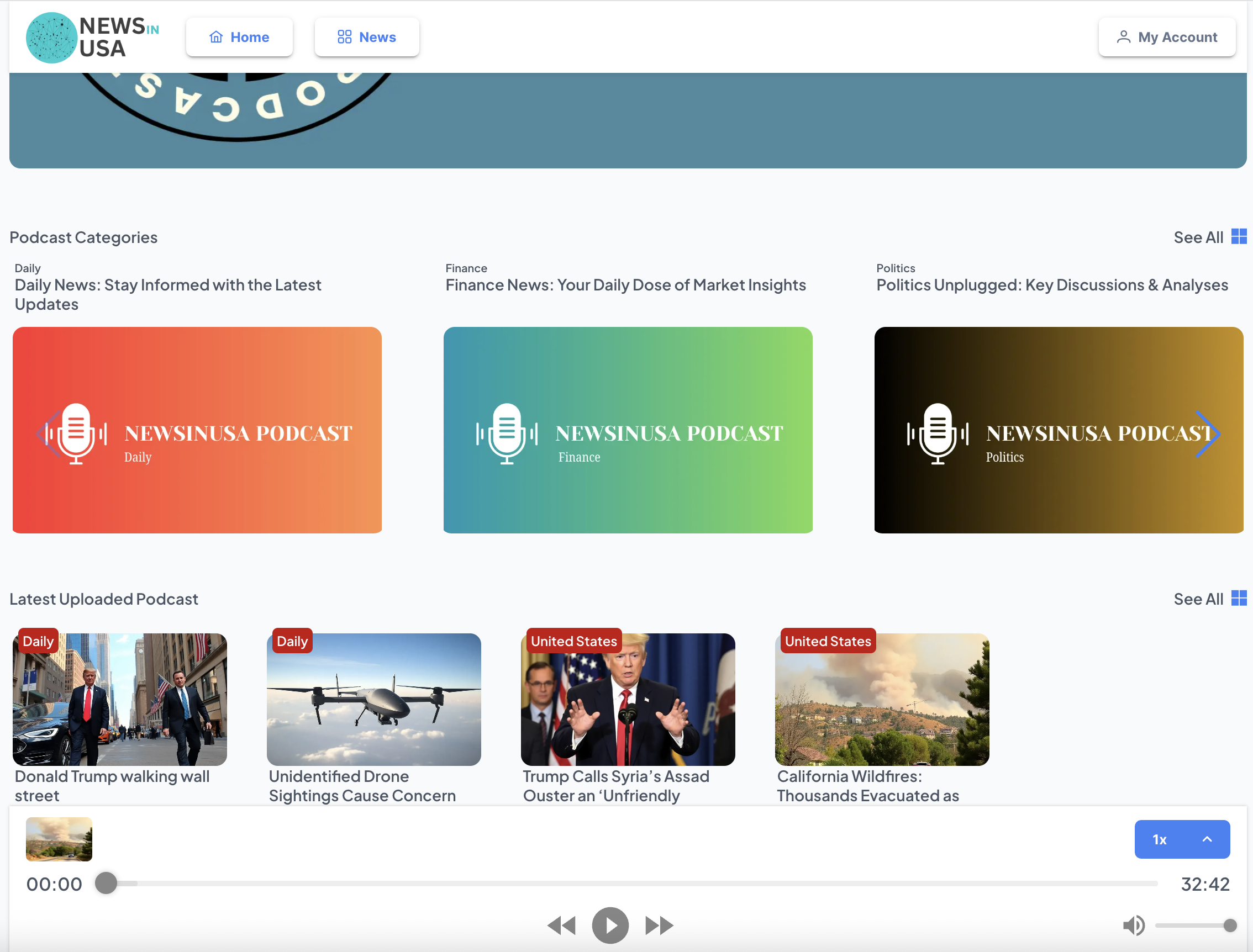The width and height of the screenshot is (1253, 952).
Task: Expand speed options with the chevron arrow
Action: 1207,839
